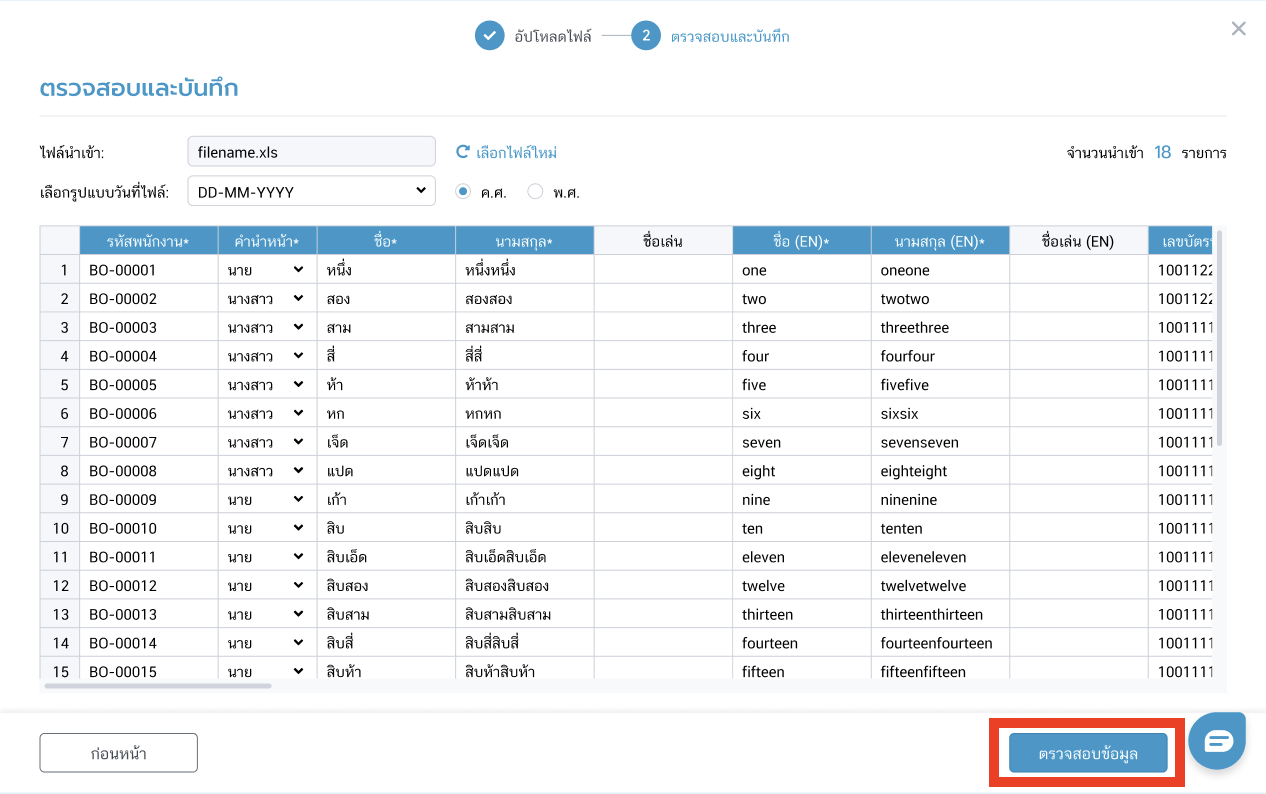
Task: Click the filename.xls input field
Action: pos(311,152)
